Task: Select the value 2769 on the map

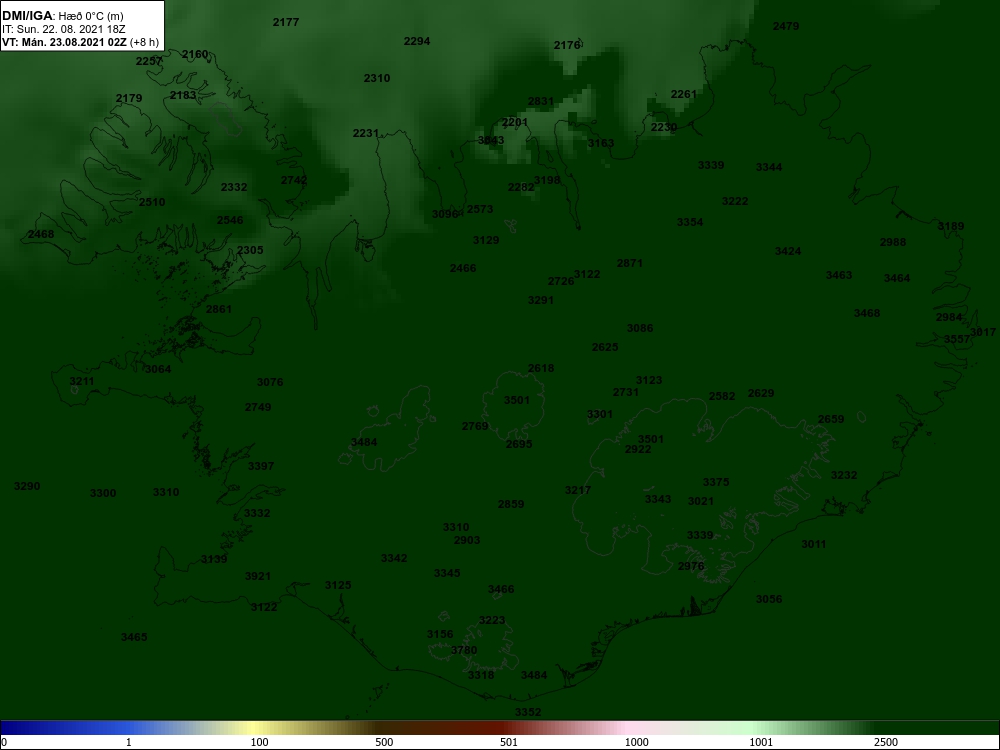Action: (475, 427)
